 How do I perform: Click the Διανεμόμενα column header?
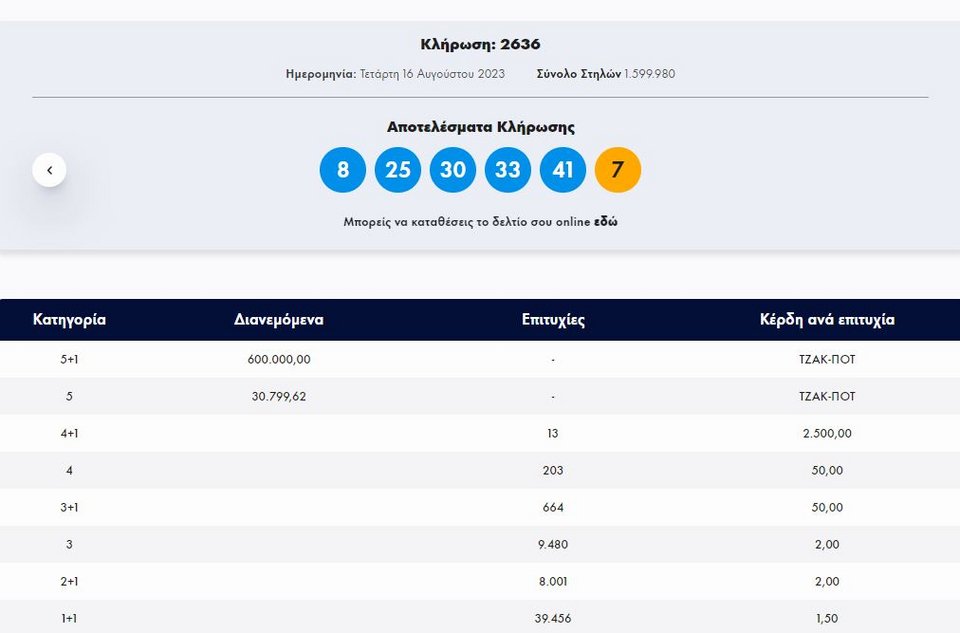279,320
